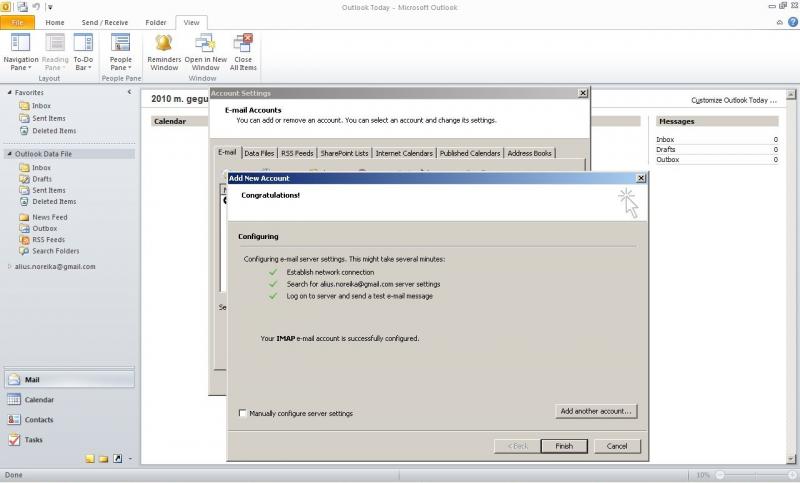The image size is (800, 483).
Task: Click Finish in Add New Account
Action: (564, 446)
